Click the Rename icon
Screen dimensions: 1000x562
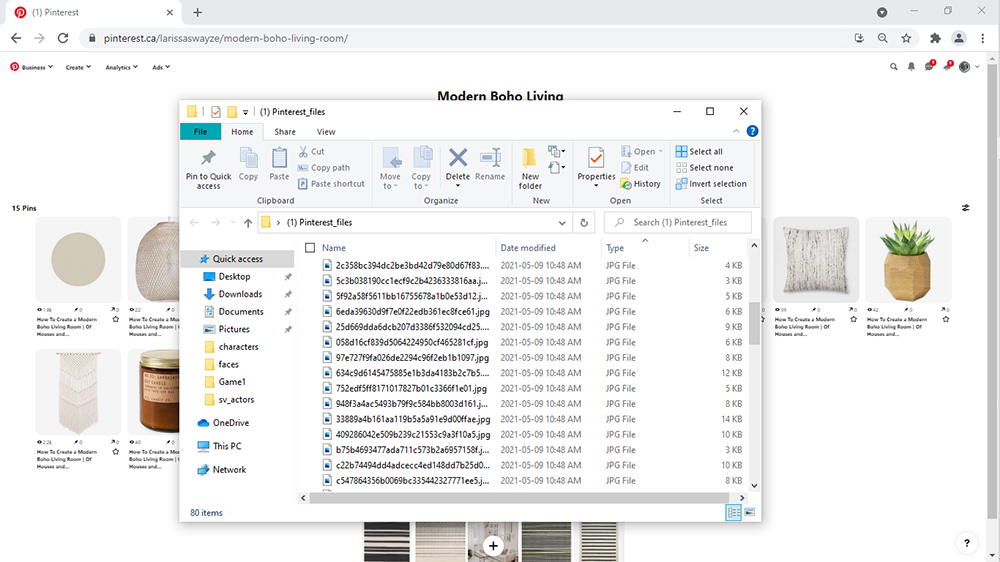click(490, 157)
